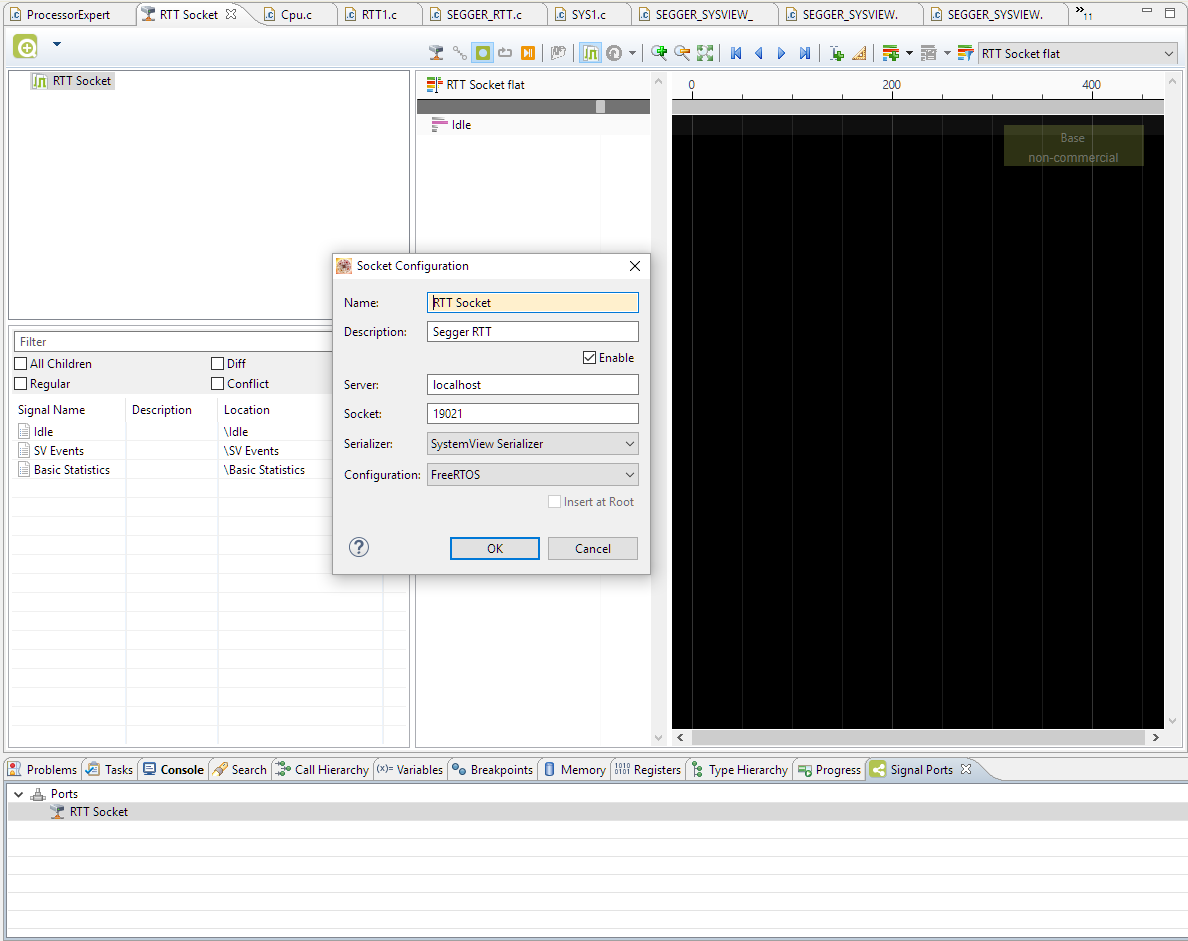
Task: Cancel the Socket Configuration dialog
Action: click(592, 548)
